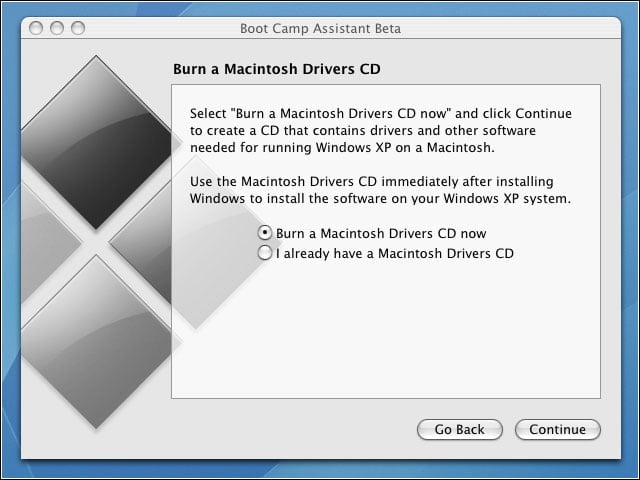Click the "Boot Camp Assistant Beta" window title
640x480 pixels.
pos(320,29)
